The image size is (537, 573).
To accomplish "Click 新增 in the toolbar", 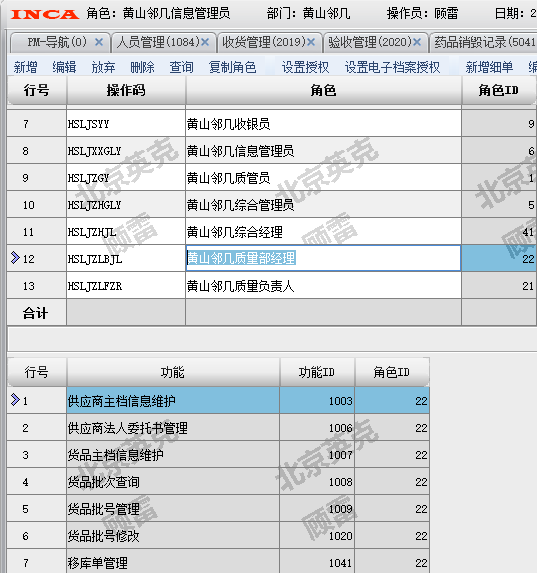I will click(x=26, y=67).
